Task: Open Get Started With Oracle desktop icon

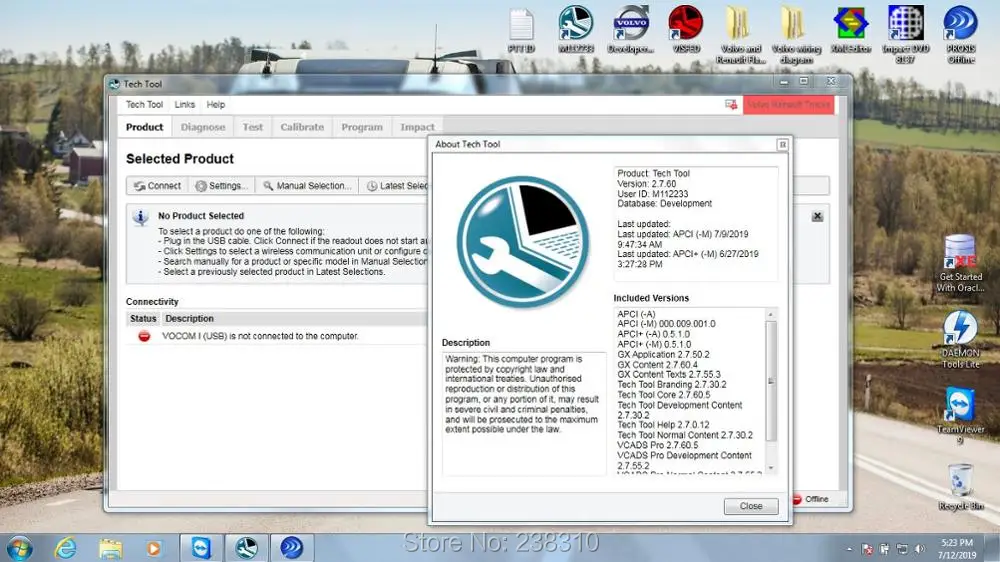Action: (x=960, y=263)
